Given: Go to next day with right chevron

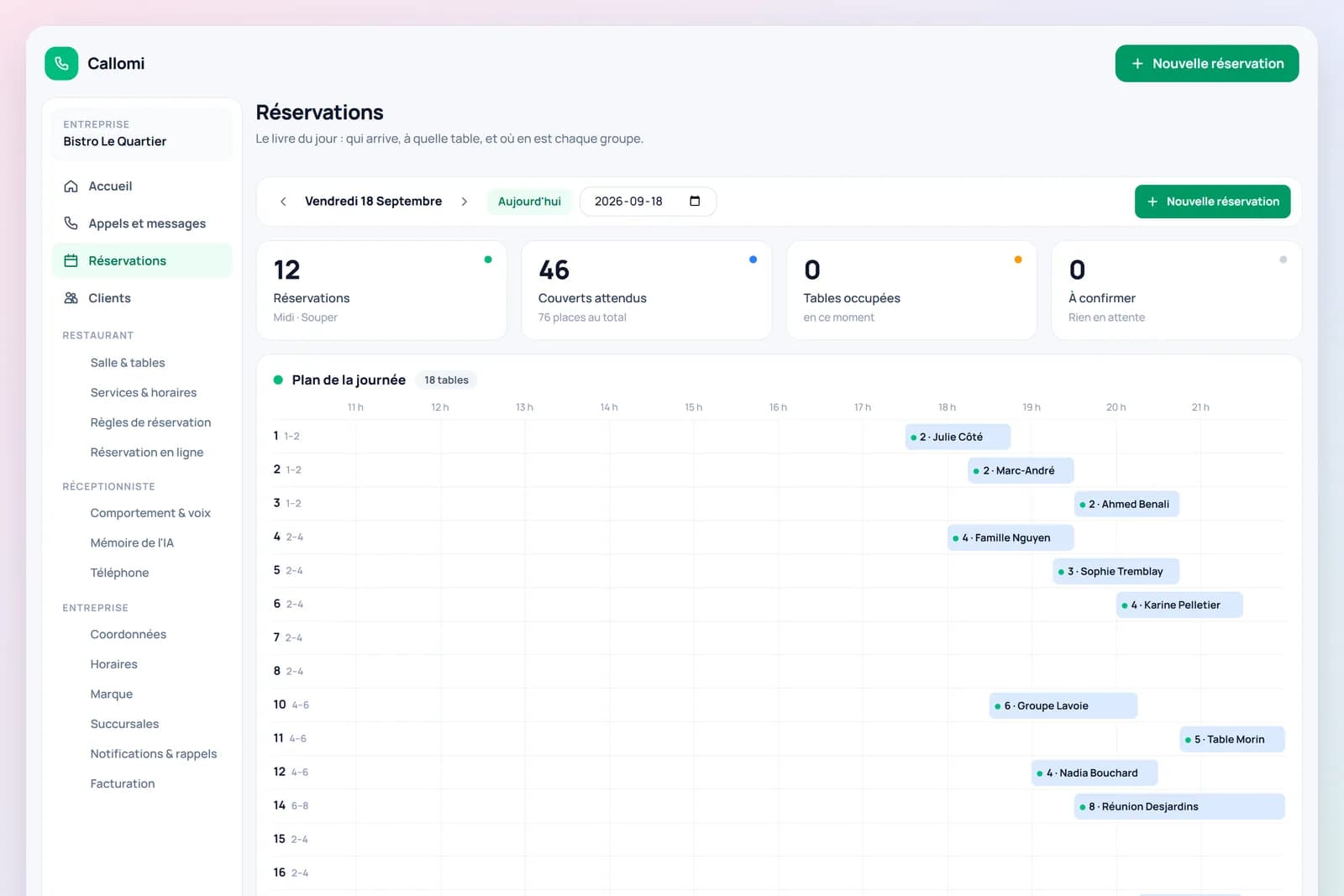Looking at the screenshot, I should [x=465, y=202].
